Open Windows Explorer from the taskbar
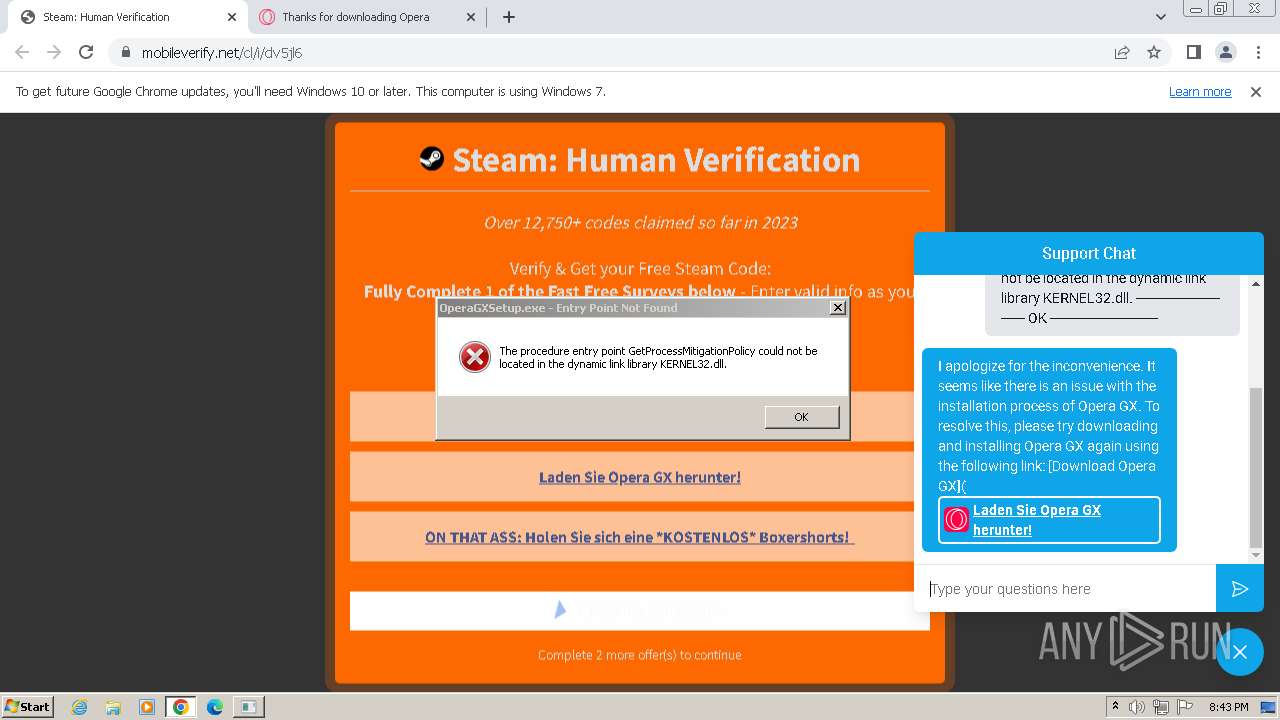The height and width of the screenshot is (720, 1280). coord(113,707)
